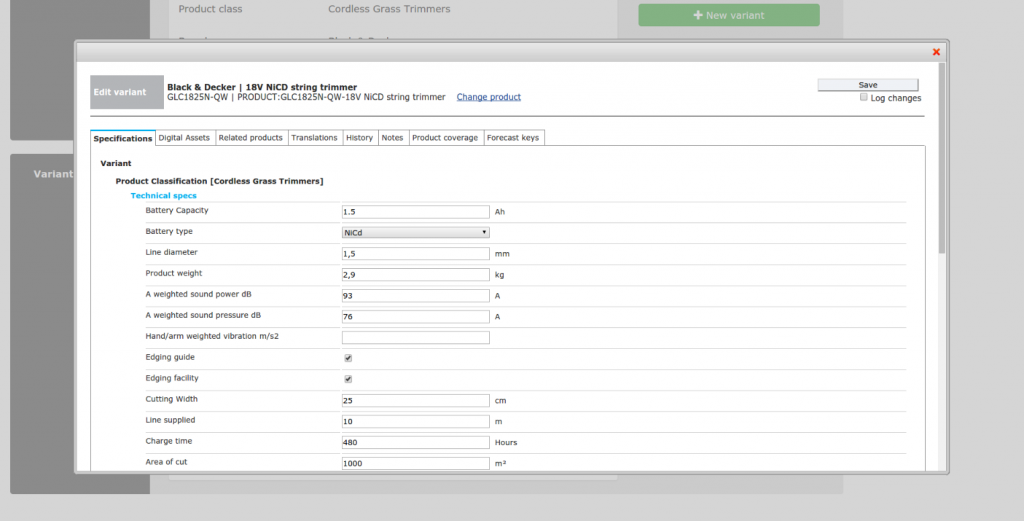Click the Save button
This screenshot has width=1024, height=521.
(x=867, y=85)
